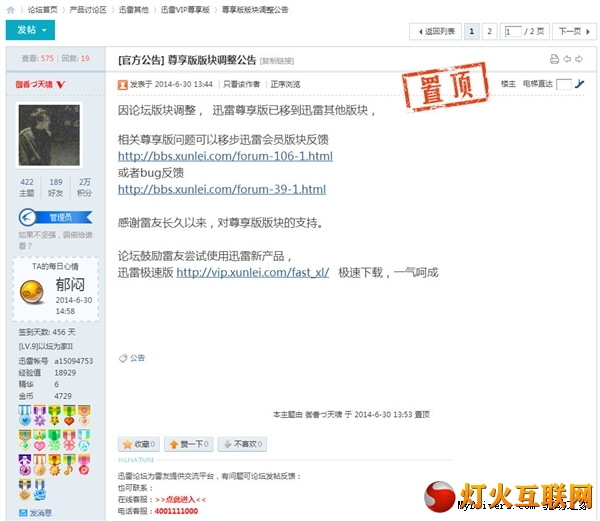Screen dimensions: 600x521
Task: Click the print icon
Action: click(x=554, y=59)
